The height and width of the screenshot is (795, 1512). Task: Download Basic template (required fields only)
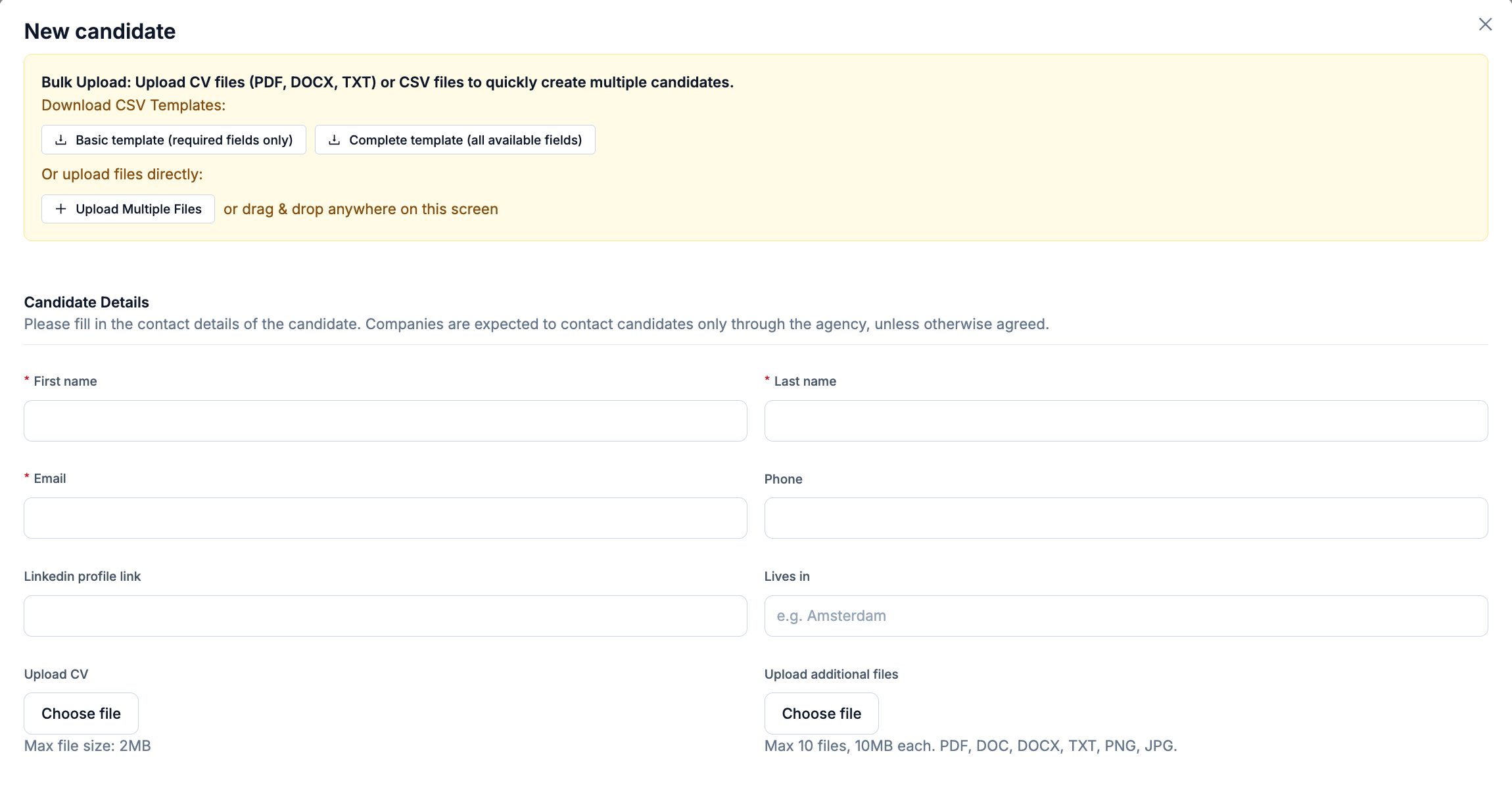[x=174, y=140]
